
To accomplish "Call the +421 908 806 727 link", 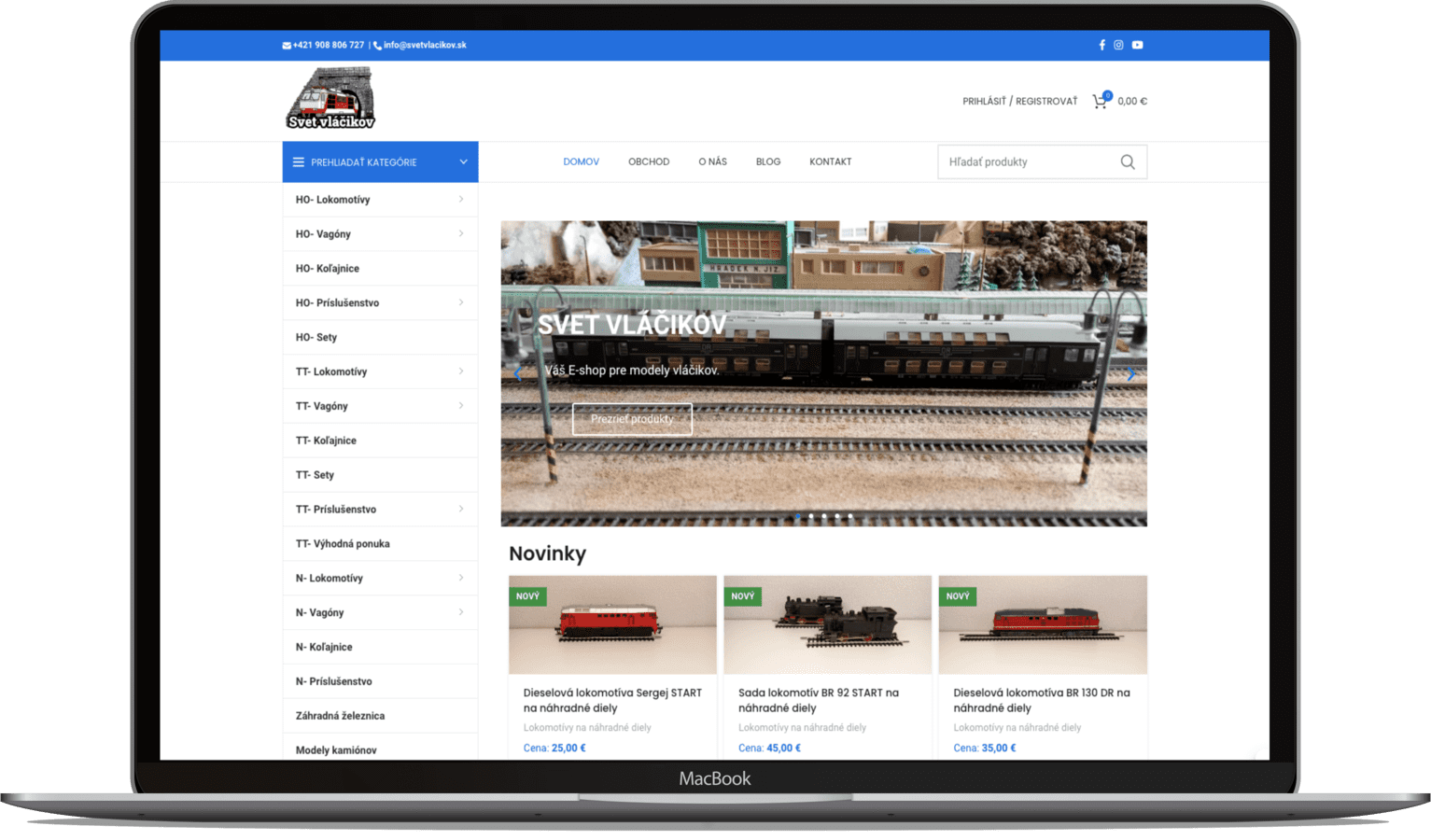I will coord(329,45).
